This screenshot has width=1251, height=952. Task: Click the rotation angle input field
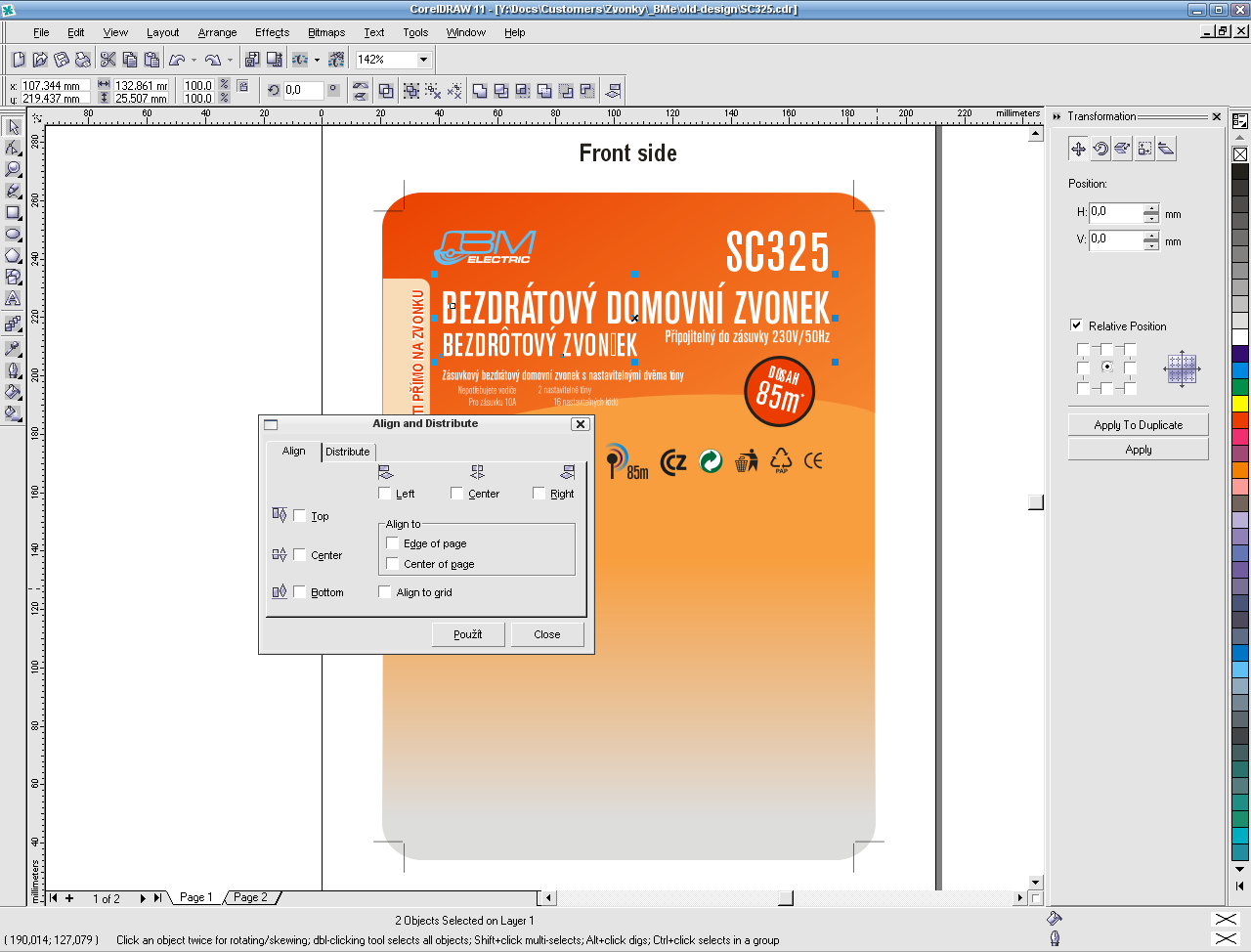click(x=304, y=90)
